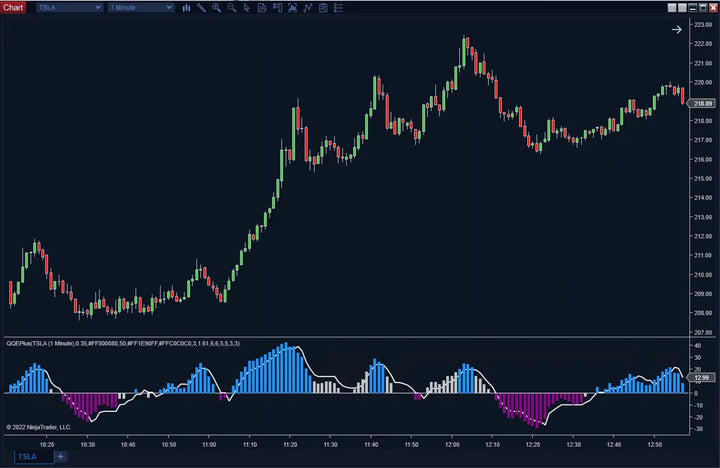Open the bar type chart style icon
The height and width of the screenshot is (468, 720).
tap(188, 7)
